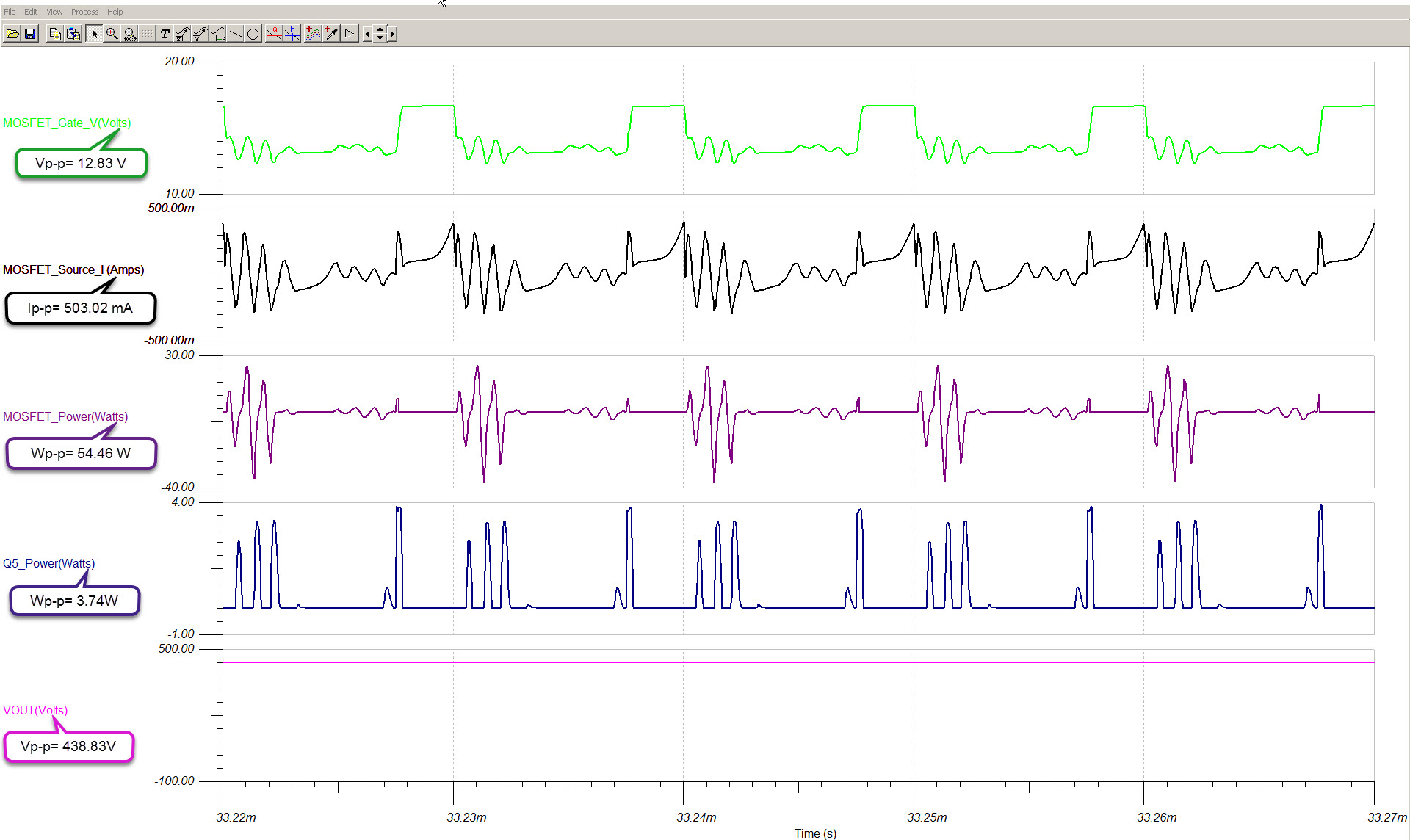Toggle the arrow pointer selection tool
The height and width of the screenshot is (840, 1410).
[x=94, y=34]
